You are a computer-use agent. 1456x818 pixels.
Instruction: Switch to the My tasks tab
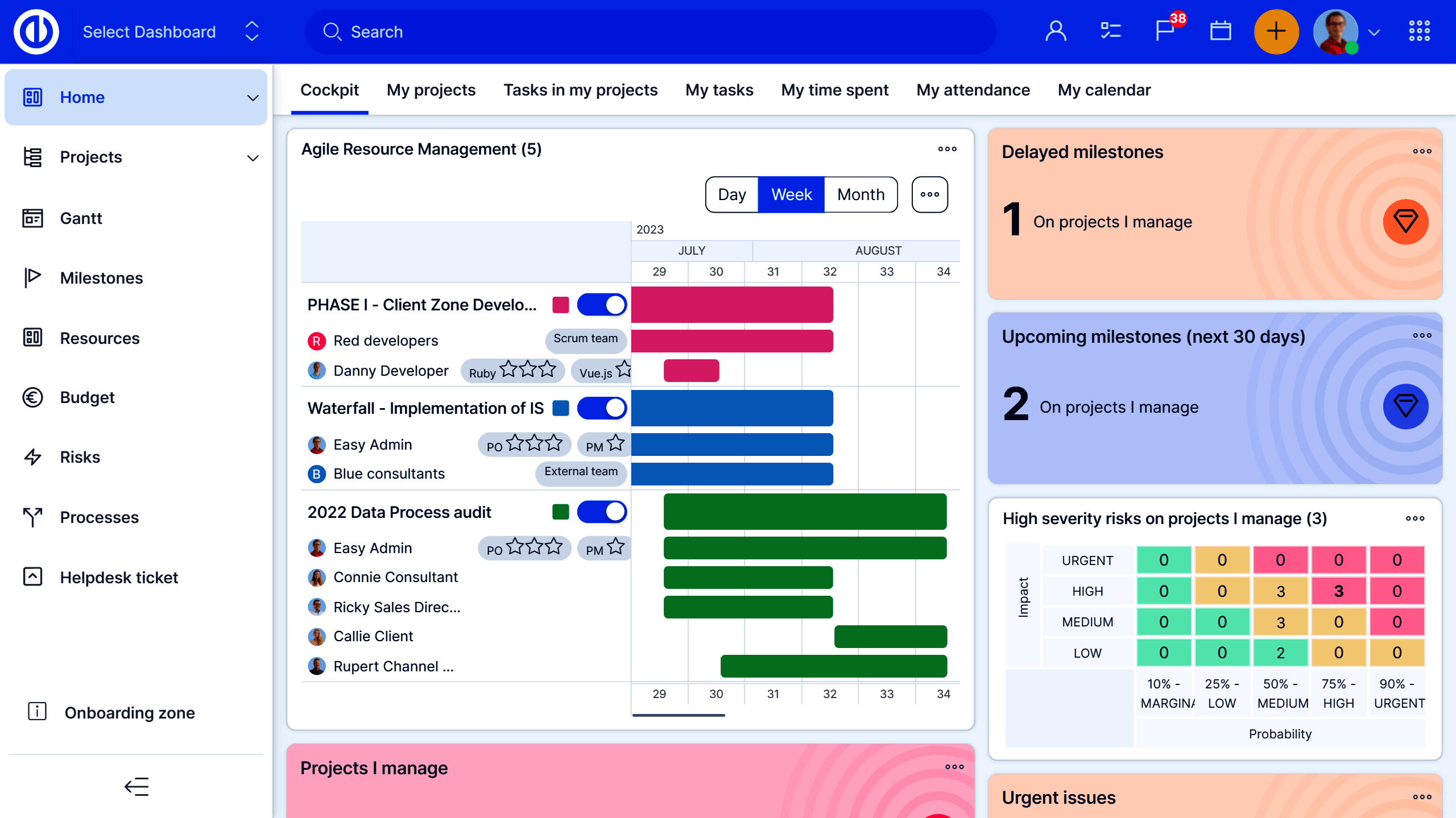[x=719, y=90]
